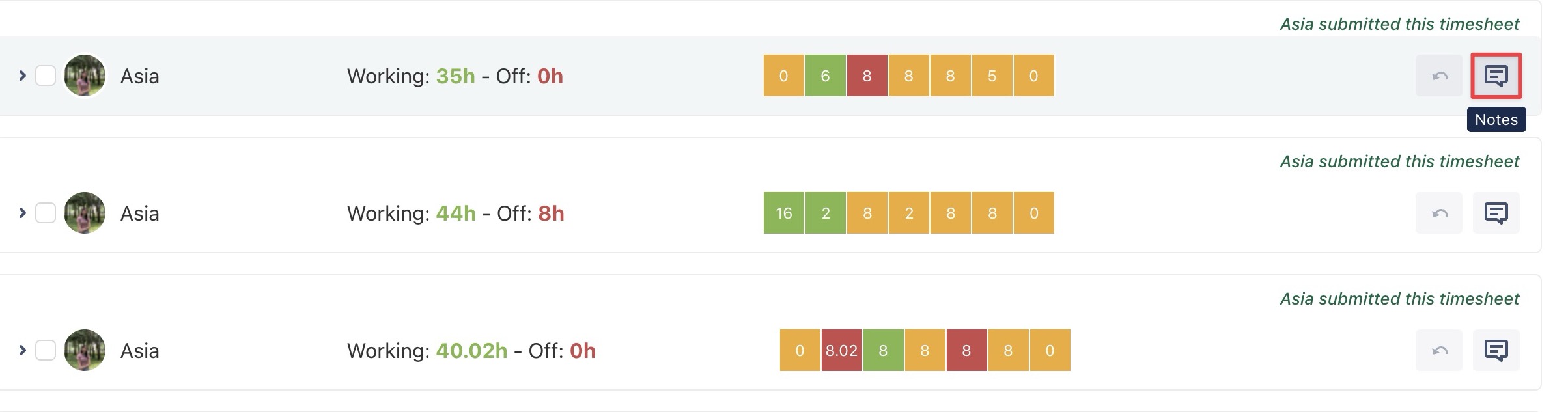The height and width of the screenshot is (412, 1568).
Task: Open Notes for the 40.02h timesheet
Action: (1496, 350)
